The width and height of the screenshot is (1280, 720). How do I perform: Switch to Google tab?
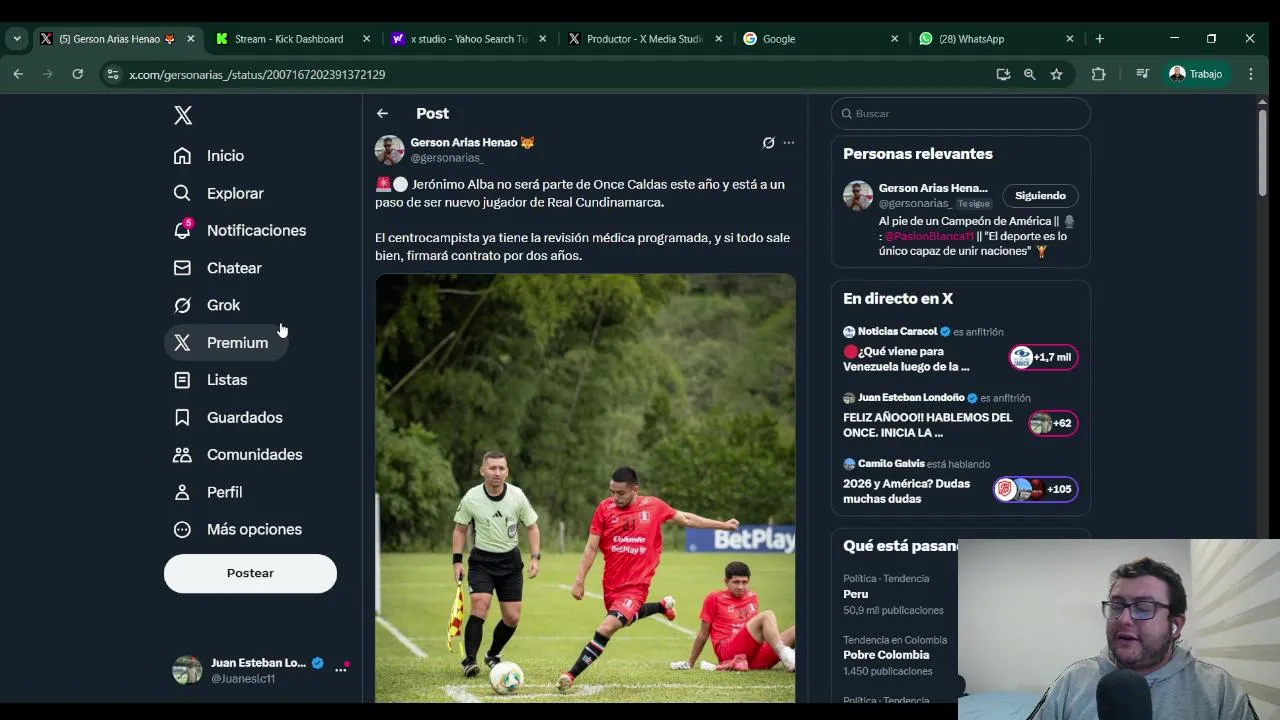tap(820, 39)
